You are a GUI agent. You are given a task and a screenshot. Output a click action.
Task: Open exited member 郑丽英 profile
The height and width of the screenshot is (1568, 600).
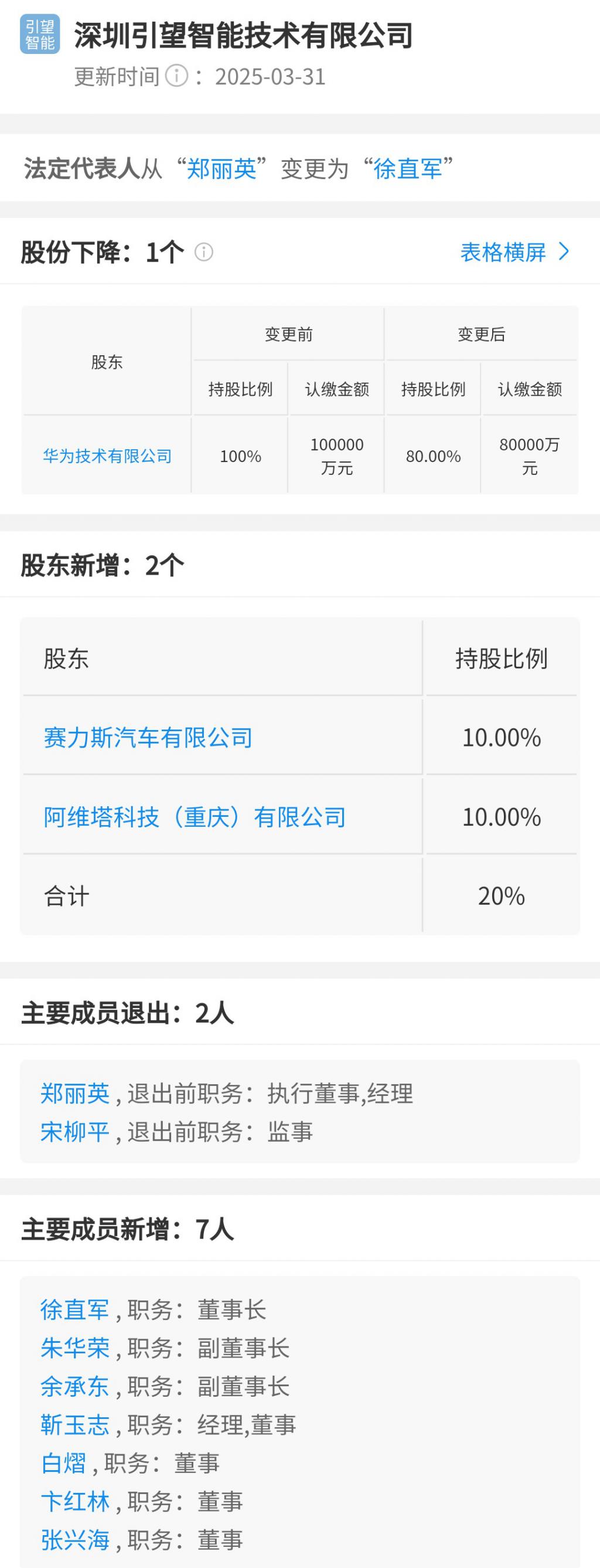click(76, 1094)
